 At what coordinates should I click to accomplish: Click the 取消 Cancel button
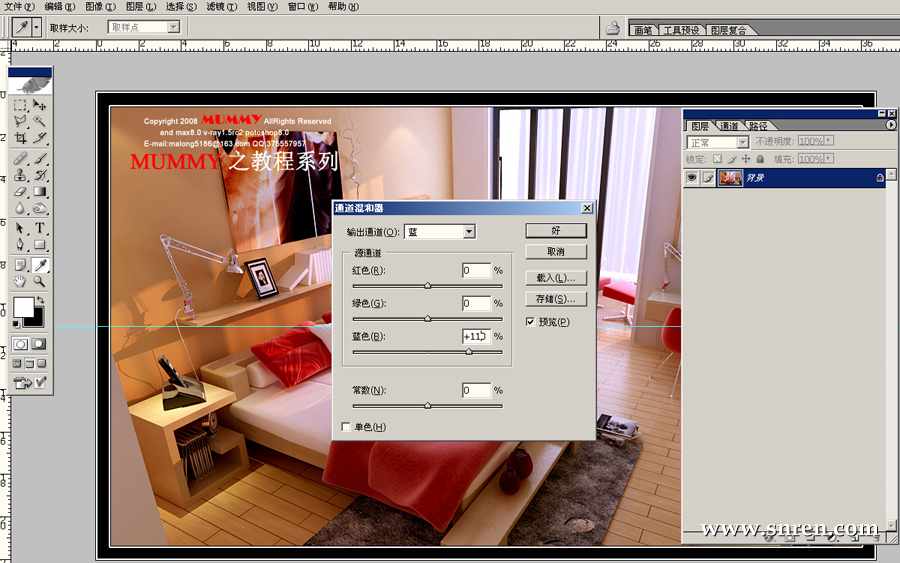[556, 251]
